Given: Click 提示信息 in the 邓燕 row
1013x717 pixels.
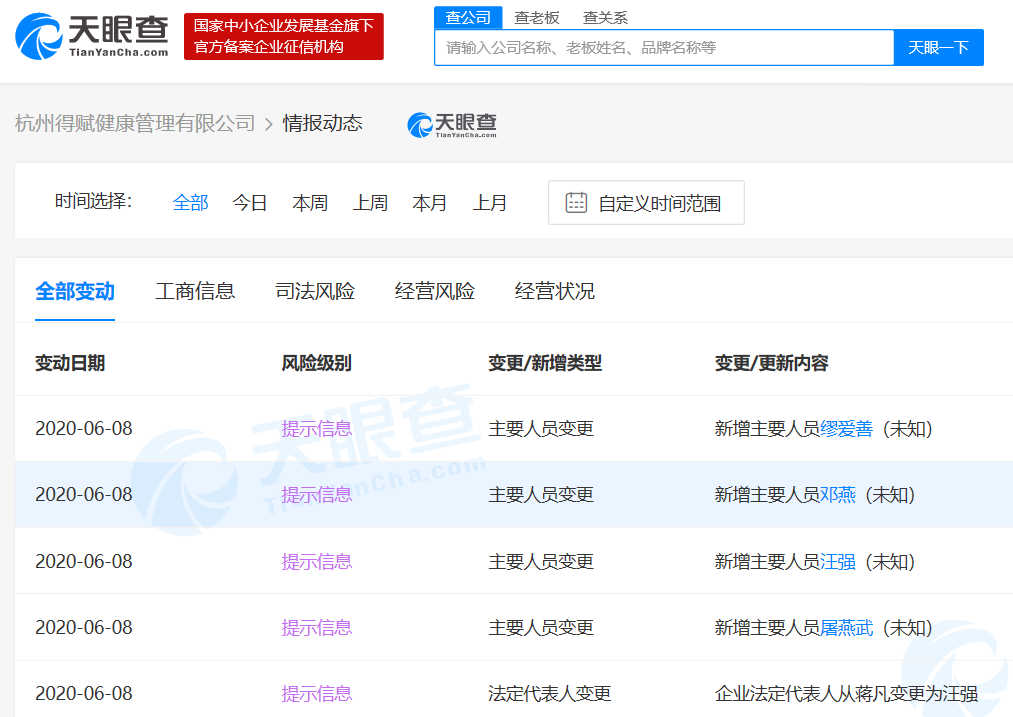Looking at the screenshot, I should 316,495.
